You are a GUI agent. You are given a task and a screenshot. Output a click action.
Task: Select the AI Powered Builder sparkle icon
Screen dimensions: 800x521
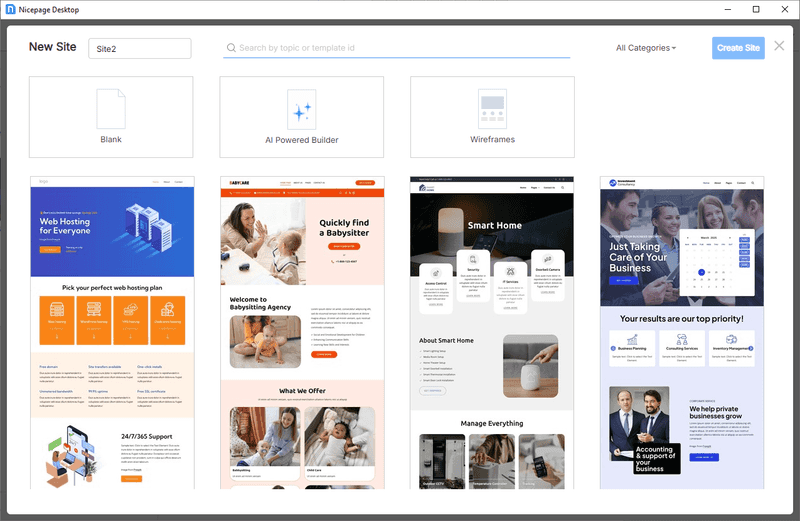coord(302,110)
